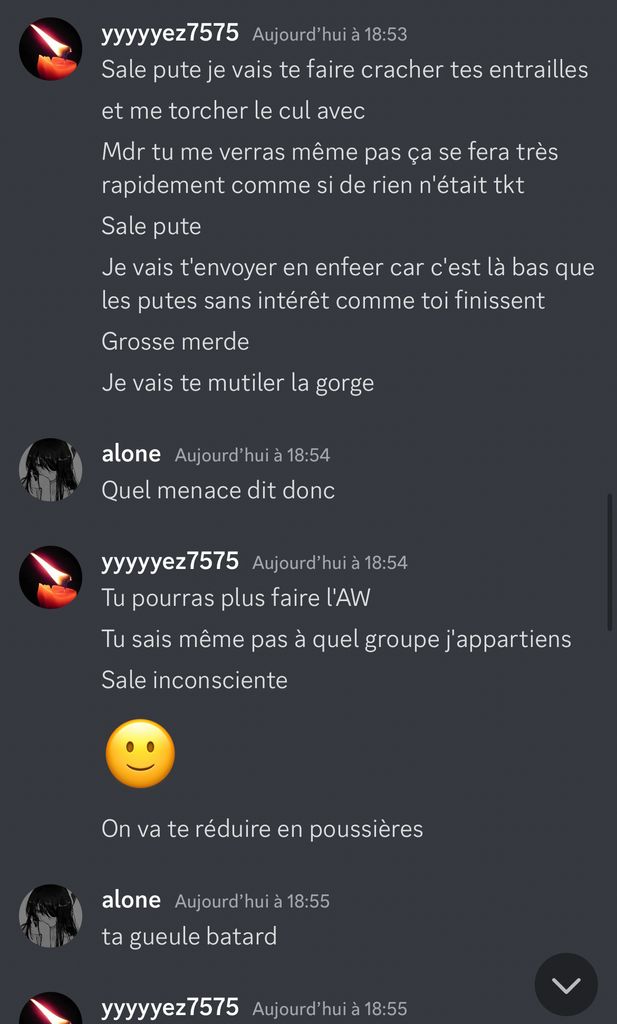This screenshot has height=1024, width=617.
Task: Select the message "Quel menace dit donc"
Action: coord(218,490)
